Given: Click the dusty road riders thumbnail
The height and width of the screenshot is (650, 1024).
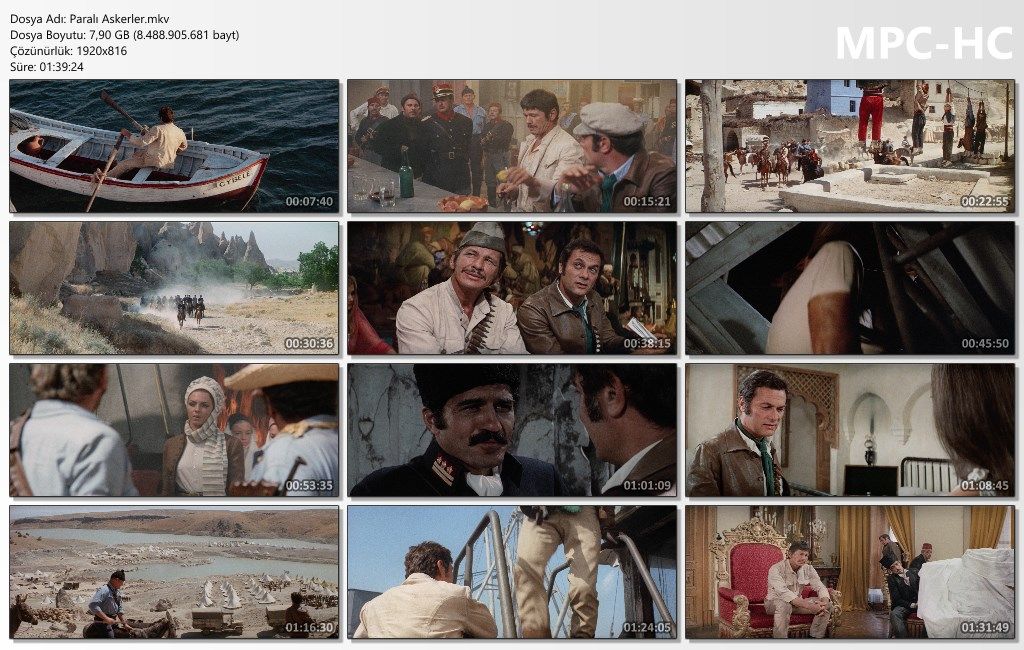Looking at the screenshot, I should tap(174, 288).
